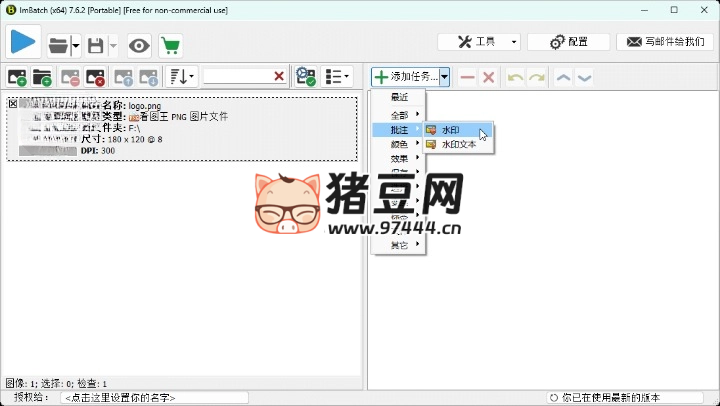Click the image filter search field
Viewport: 720px width, 406px height.
(238, 76)
